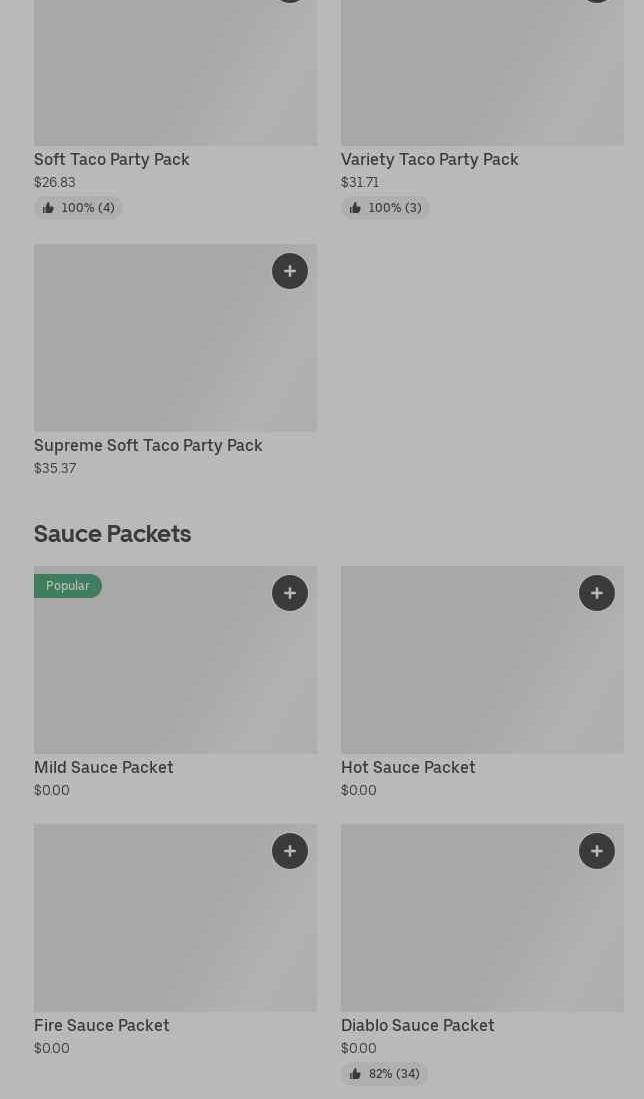
Task: Click thumbs-up icon under Soft Taco Party Pack
Action: [48, 208]
